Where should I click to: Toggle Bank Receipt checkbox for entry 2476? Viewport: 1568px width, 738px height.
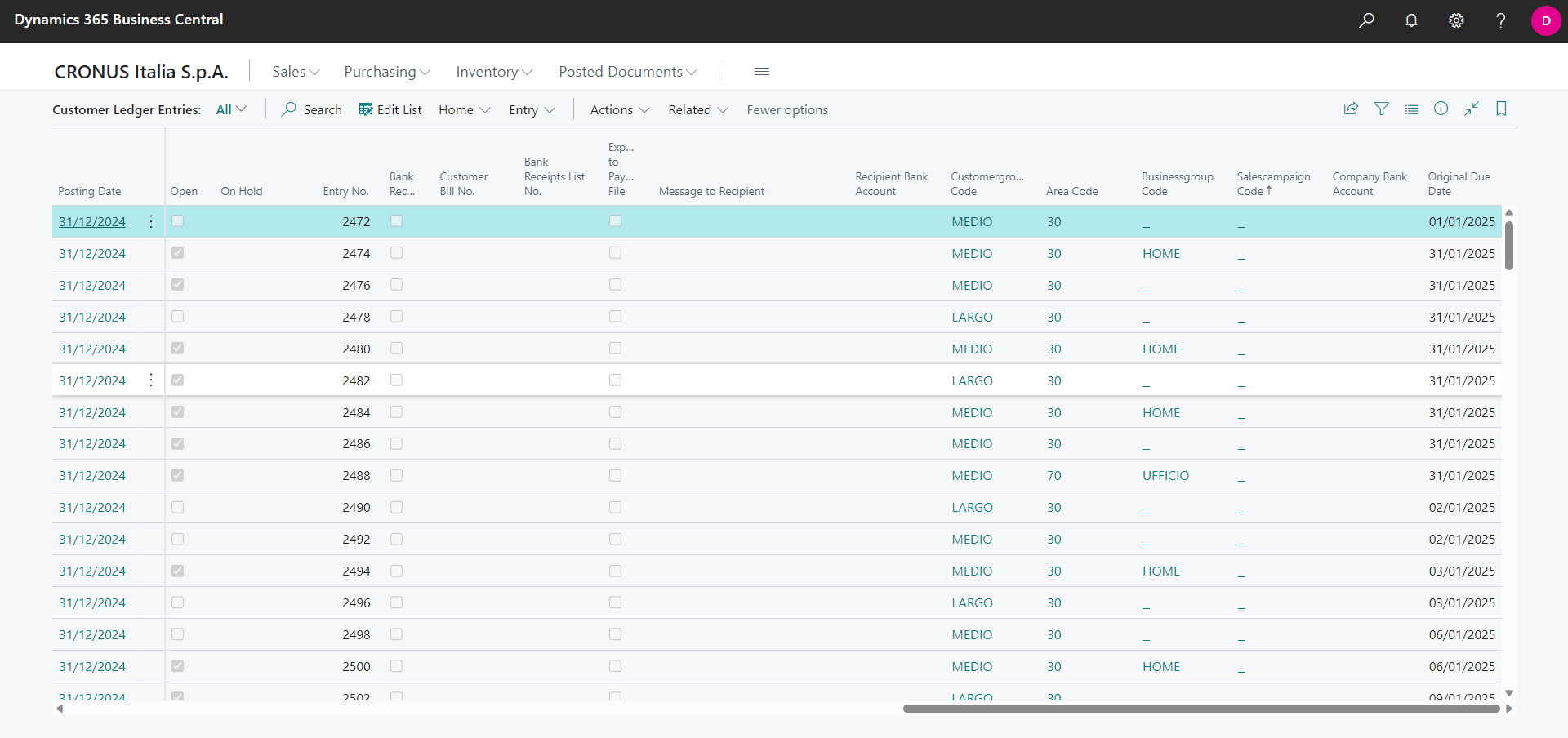[397, 285]
